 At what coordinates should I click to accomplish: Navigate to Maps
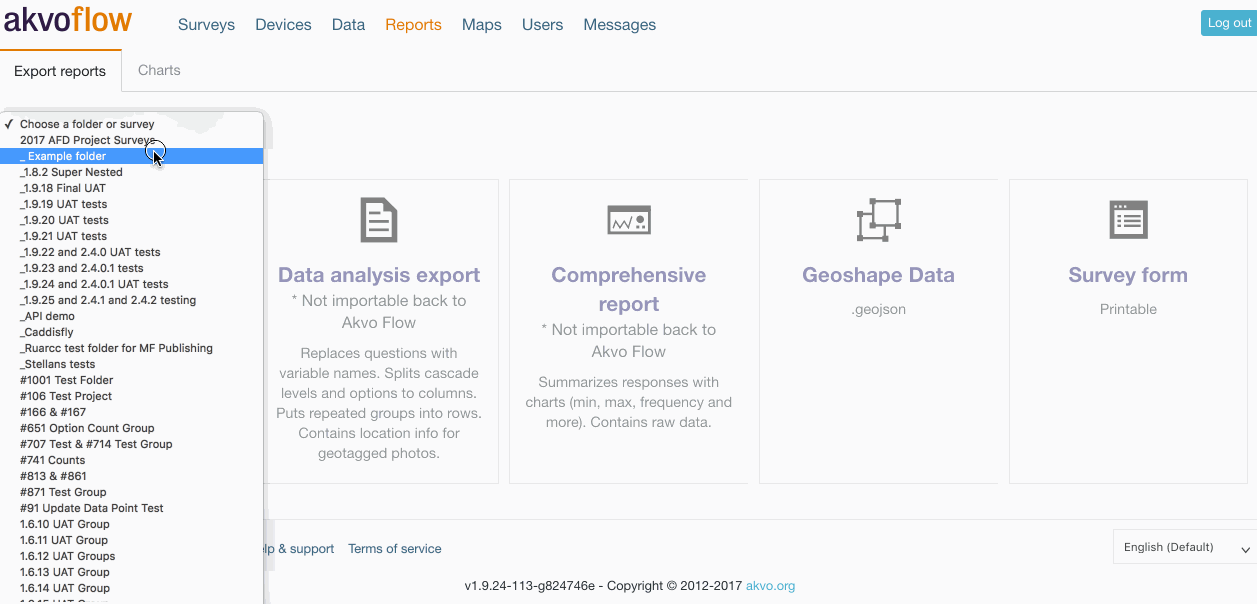click(x=482, y=25)
